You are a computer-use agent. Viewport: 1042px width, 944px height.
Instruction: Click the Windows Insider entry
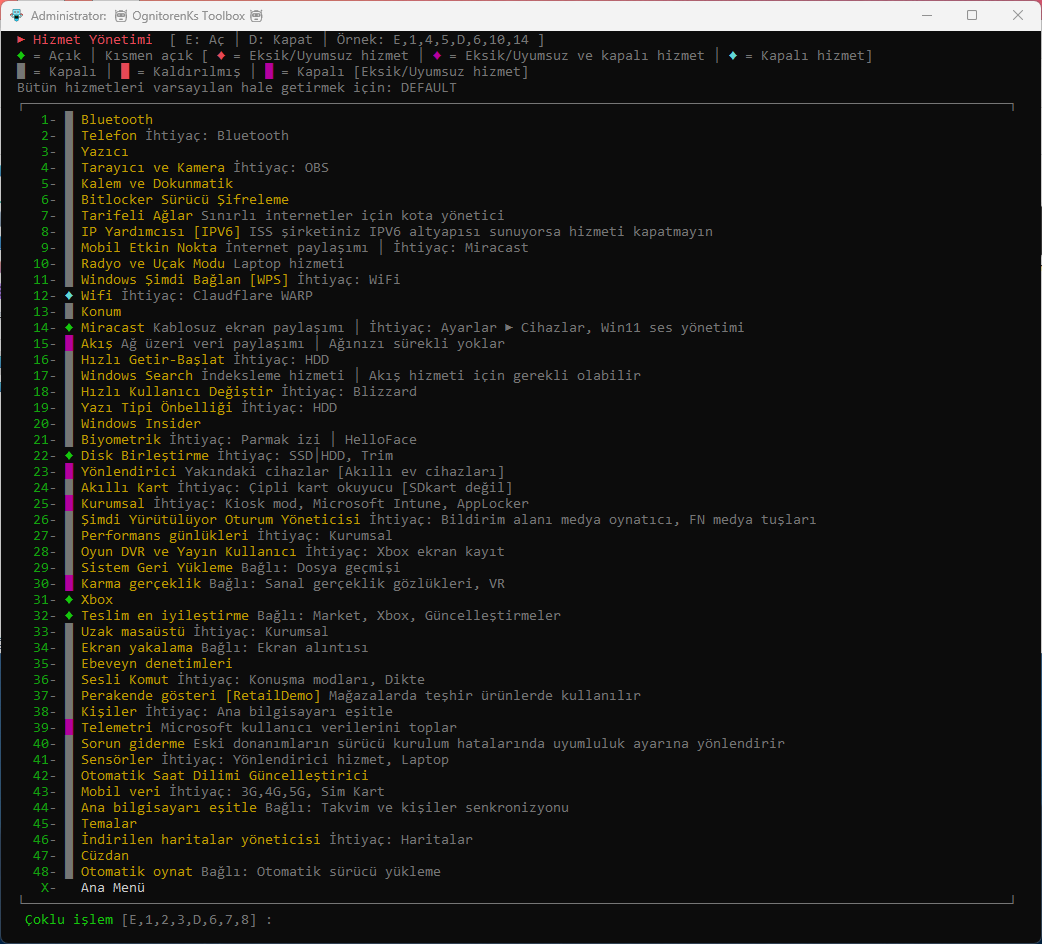[x=141, y=423]
